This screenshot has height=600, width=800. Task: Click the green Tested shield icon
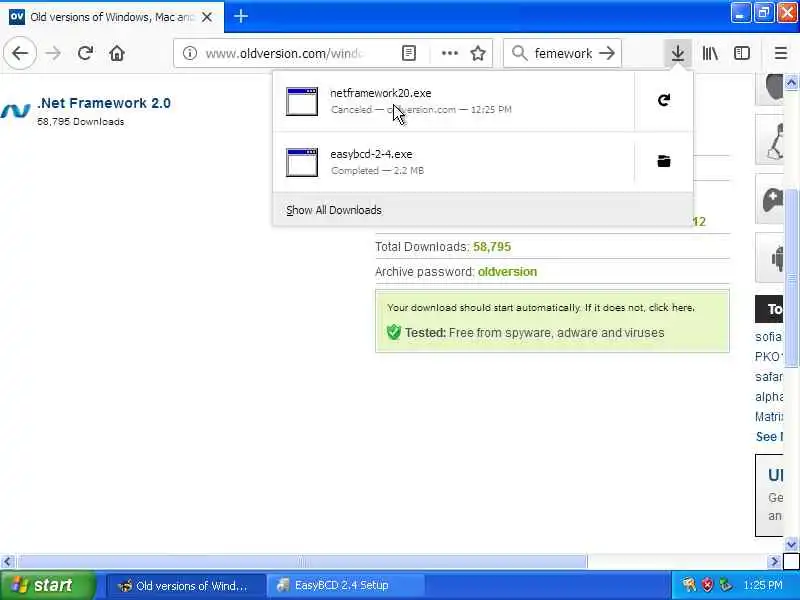click(x=393, y=332)
